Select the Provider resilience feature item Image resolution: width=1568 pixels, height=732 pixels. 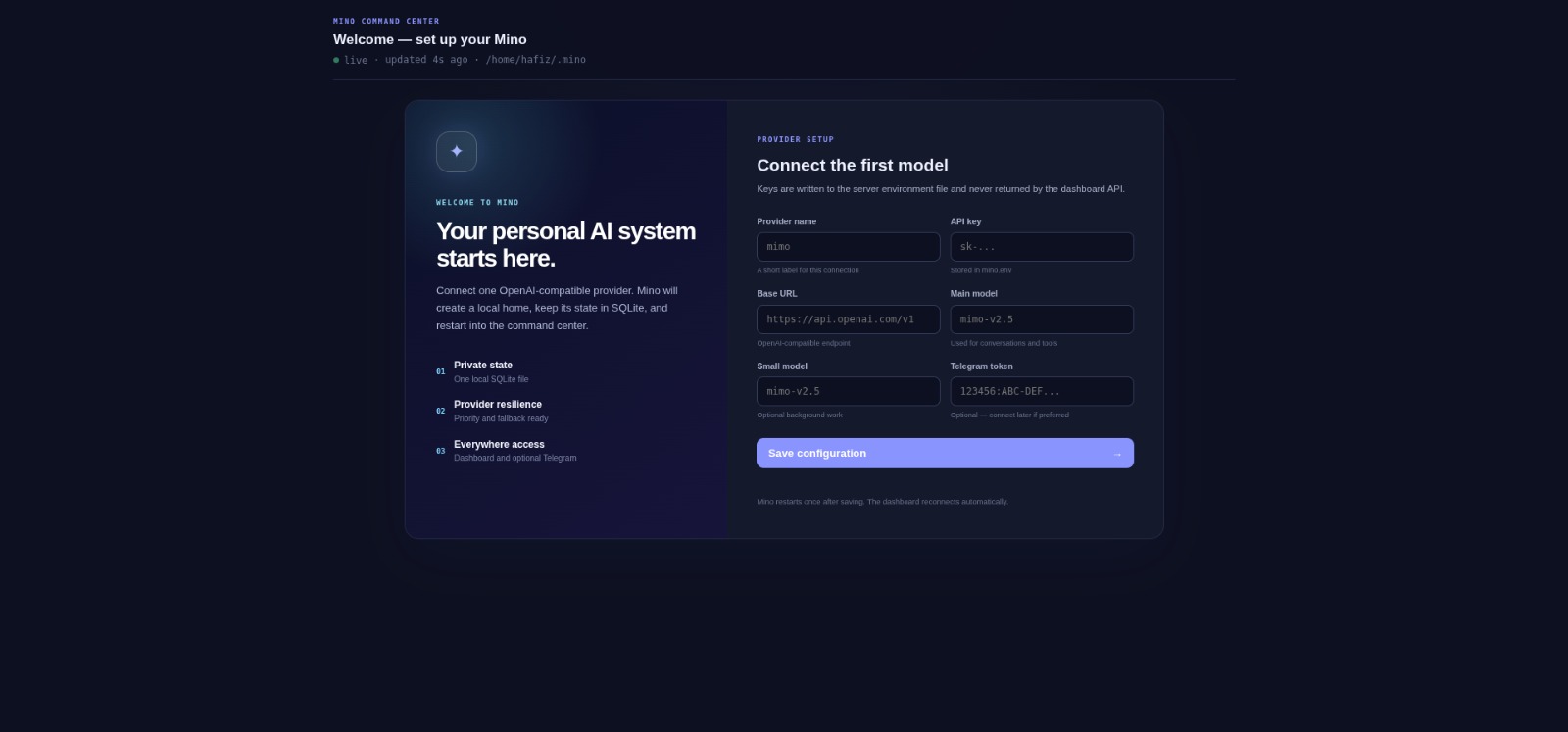[x=492, y=412]
